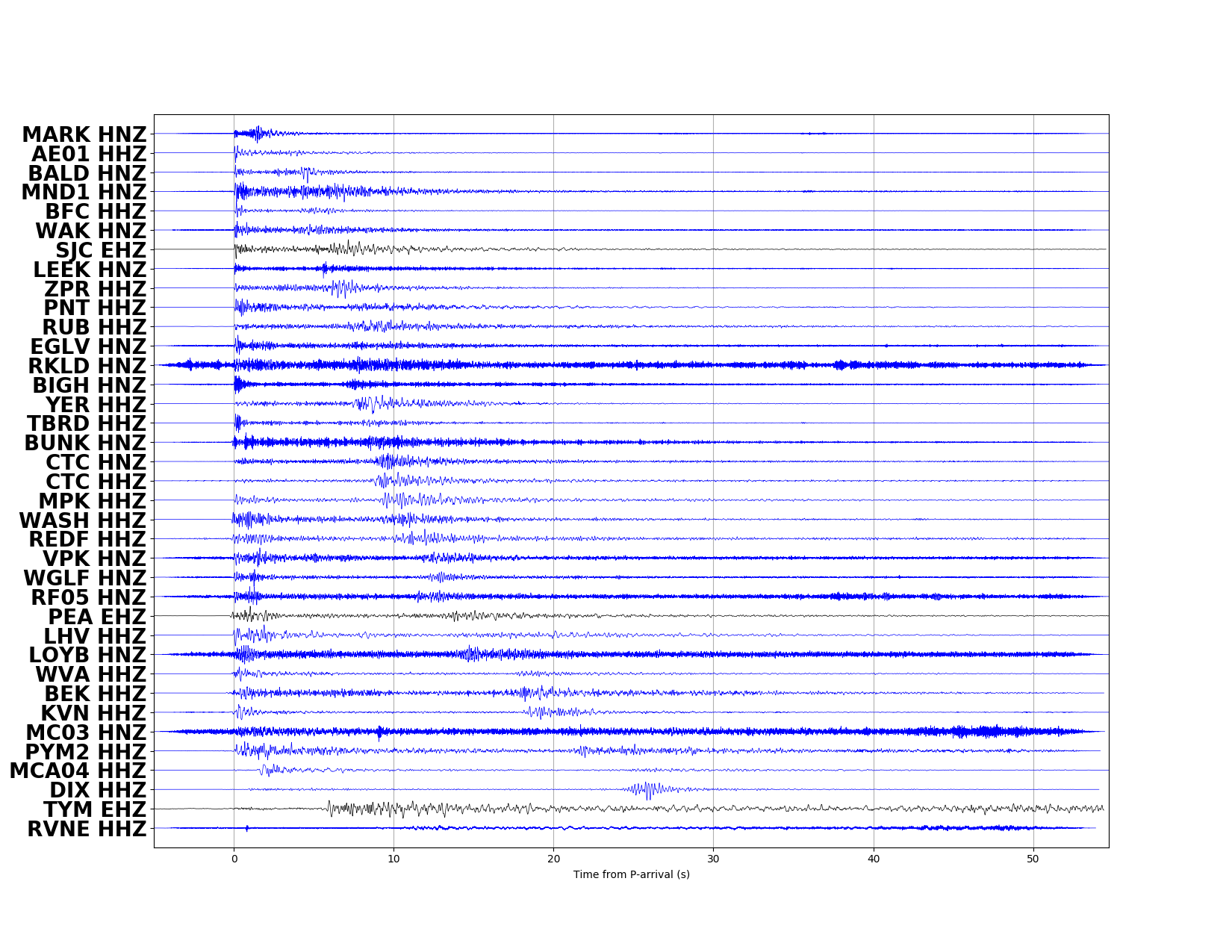Viewport: 1232px width, 952px height.
Task: Select the BUNK HNZ trace
Action: tap(373, 444)
